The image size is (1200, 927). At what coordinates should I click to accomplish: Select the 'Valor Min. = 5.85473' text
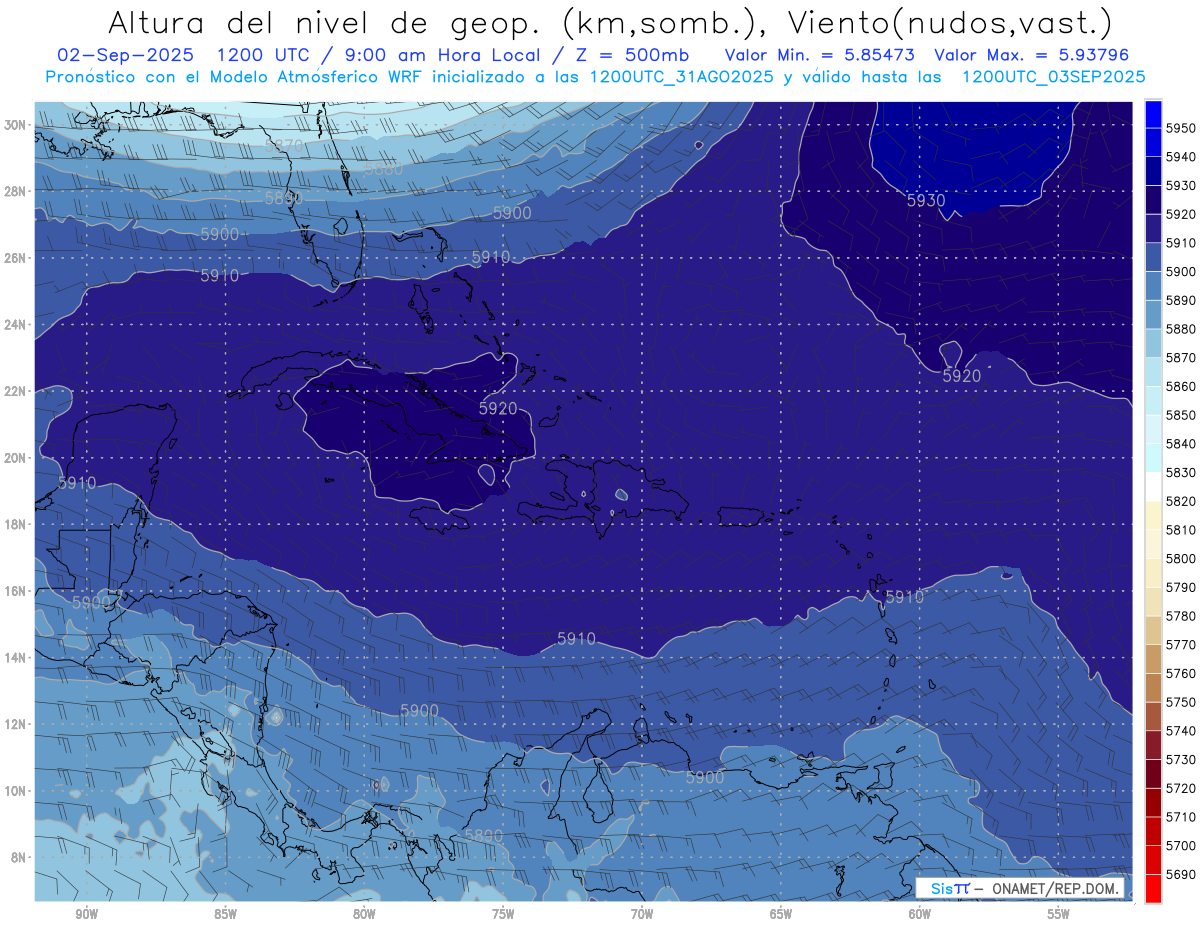(820, 54)
